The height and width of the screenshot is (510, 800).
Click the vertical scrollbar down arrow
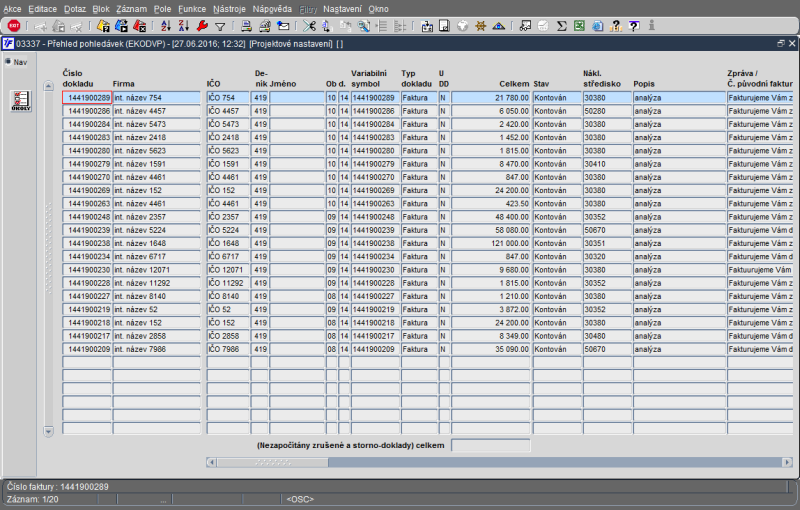48,431
